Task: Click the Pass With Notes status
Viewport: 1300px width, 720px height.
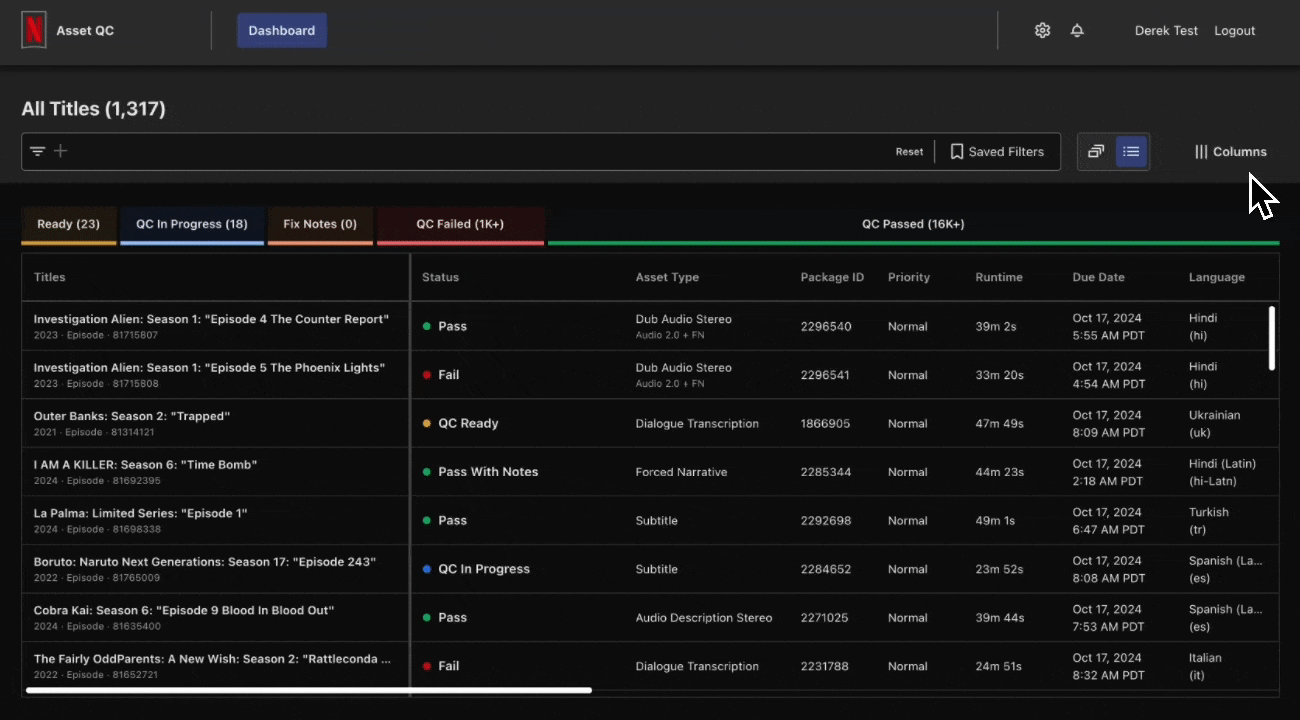Action: click(x=480, y=472)
